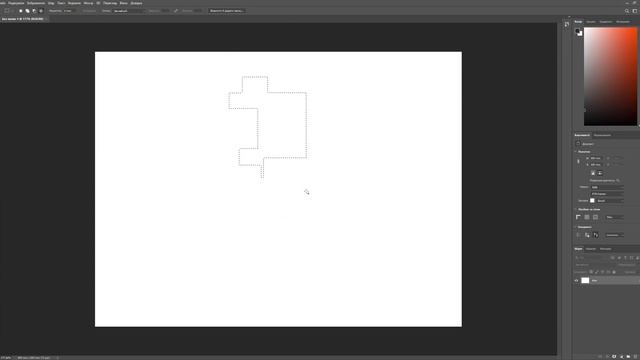The height and width of the screenshot is (360, 640).
Task: Open the Файл (File) menu
Action: click(x=3, y=3)
